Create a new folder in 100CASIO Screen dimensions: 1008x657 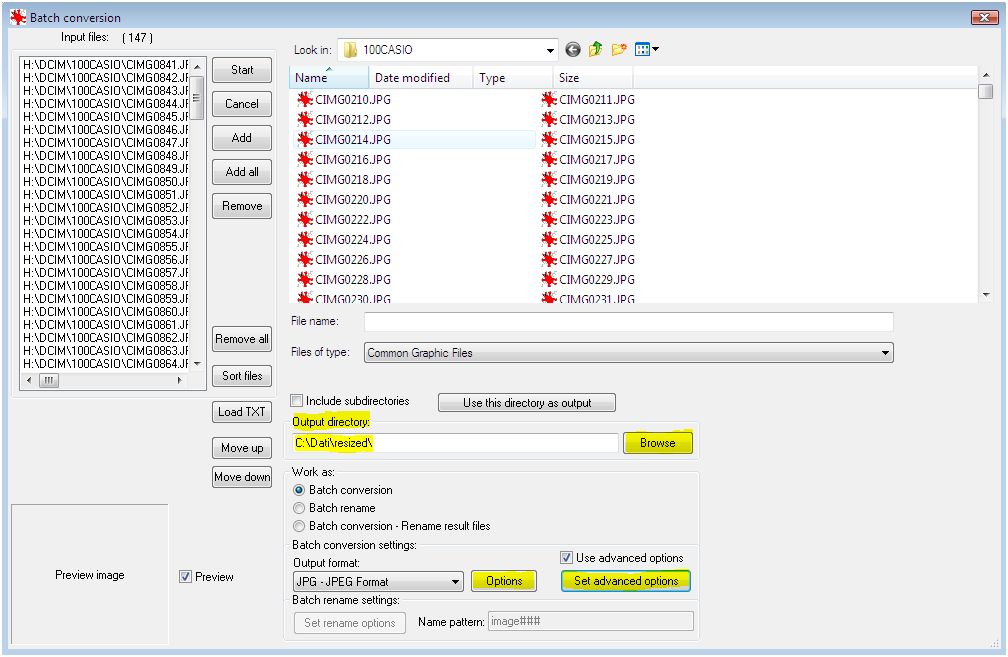point(619,49)
